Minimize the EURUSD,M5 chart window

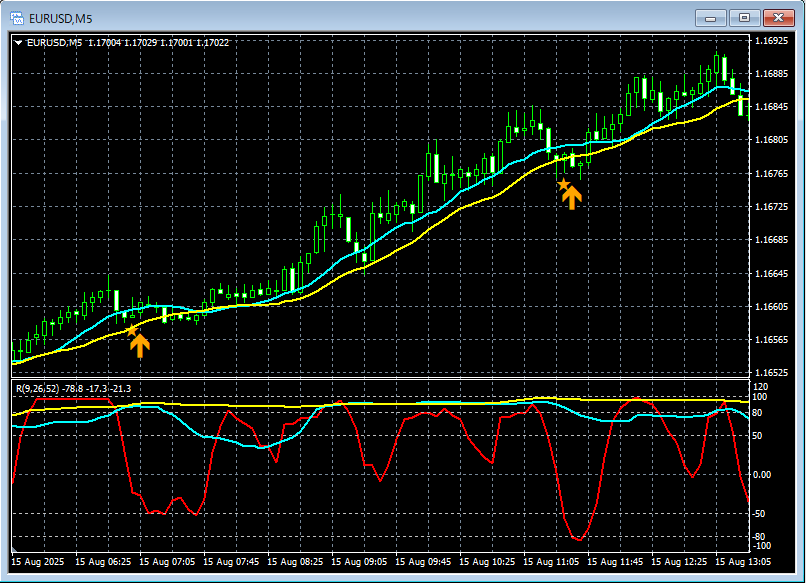711,19
